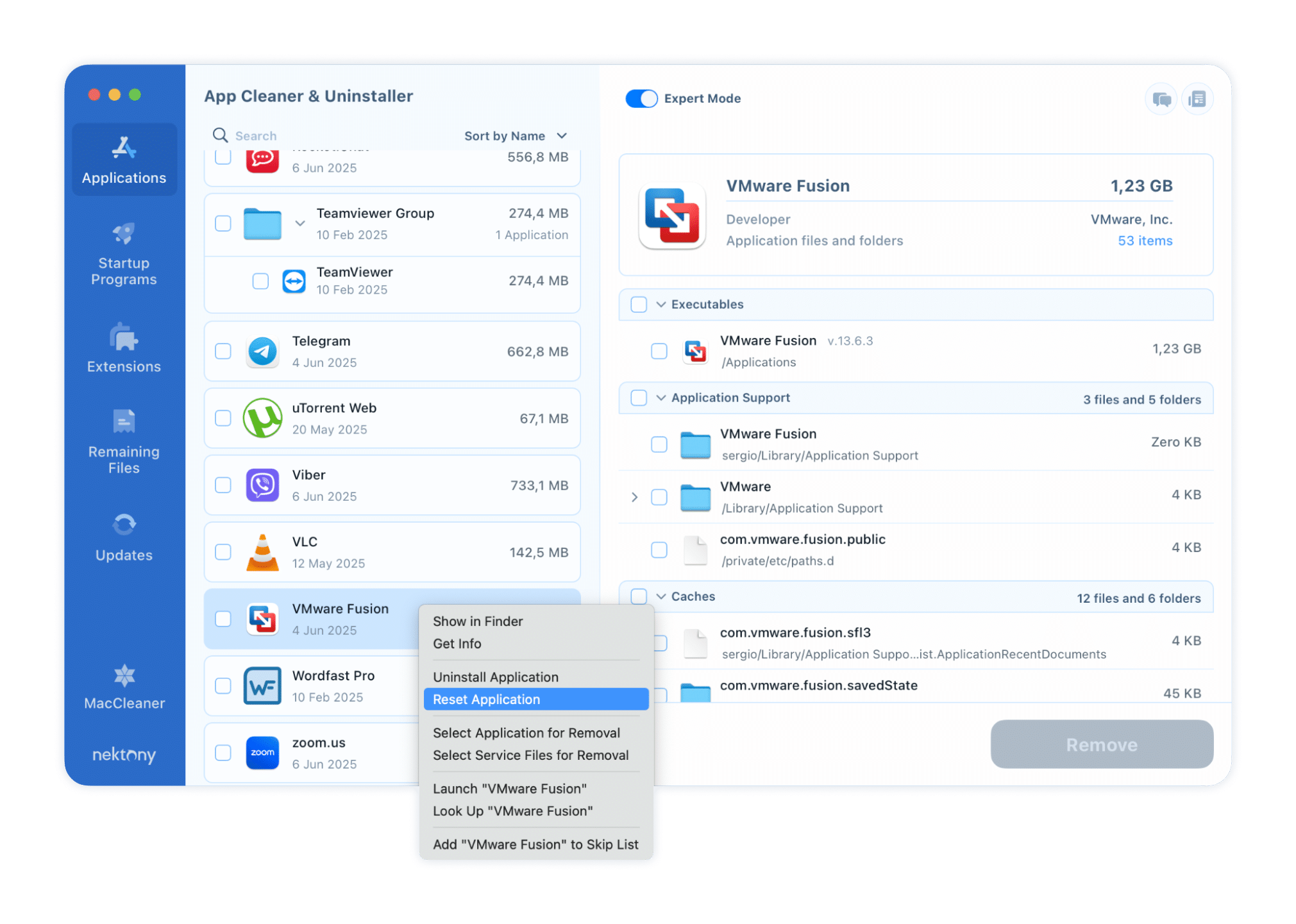Select Show in Finder in the context menu
The height and width of the screenshot is (924, 1296).
pyautogui.click(x=478, y=621)
